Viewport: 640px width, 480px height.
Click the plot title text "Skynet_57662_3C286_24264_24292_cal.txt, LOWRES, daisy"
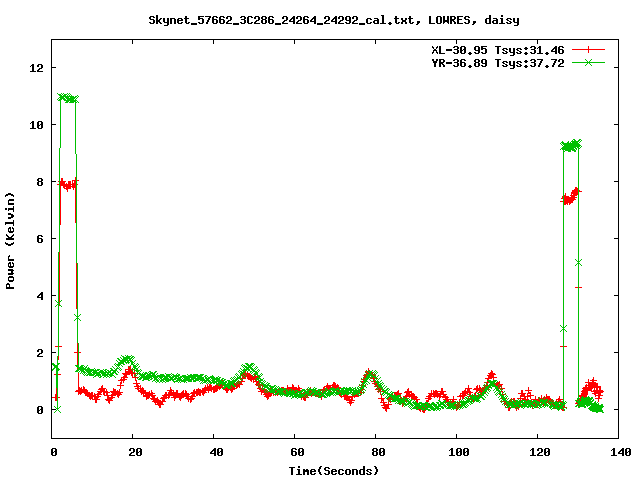[334, 20]
